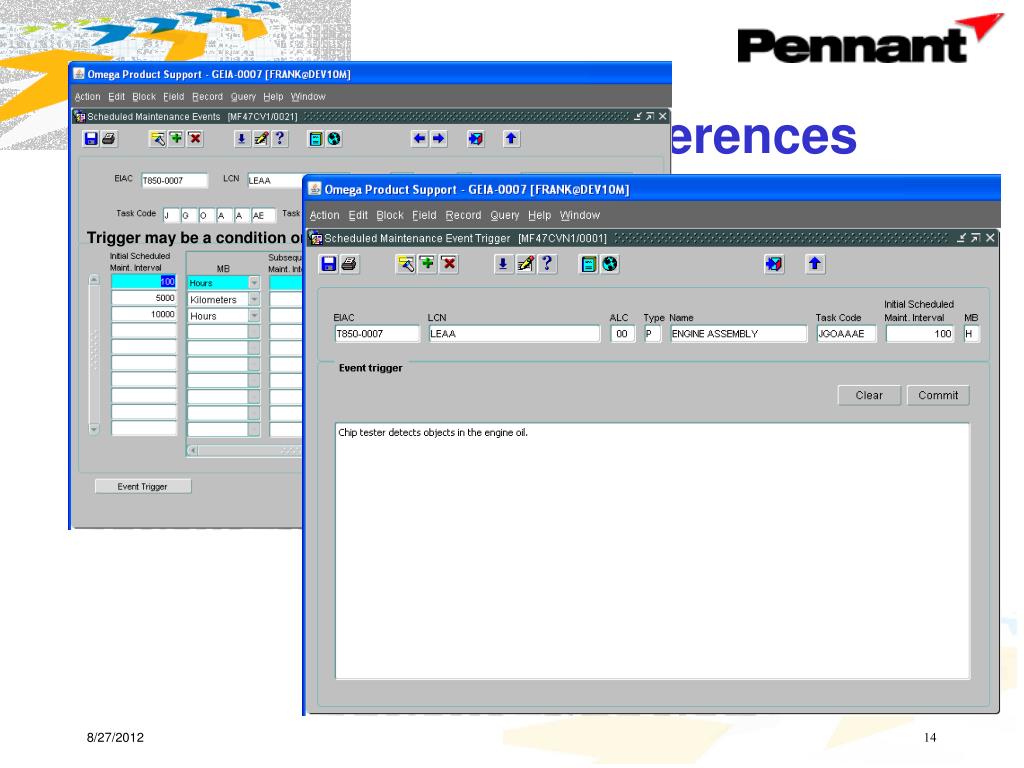This screenshot has height=768, width=1024.
Task: Click LCN field in Event Trigger window
Action: pyautogui.click(x=514, y=334)
